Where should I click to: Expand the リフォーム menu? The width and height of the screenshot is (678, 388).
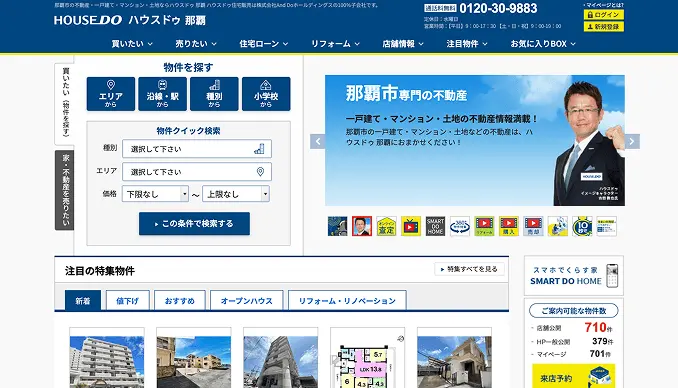[x=336, y=44]
